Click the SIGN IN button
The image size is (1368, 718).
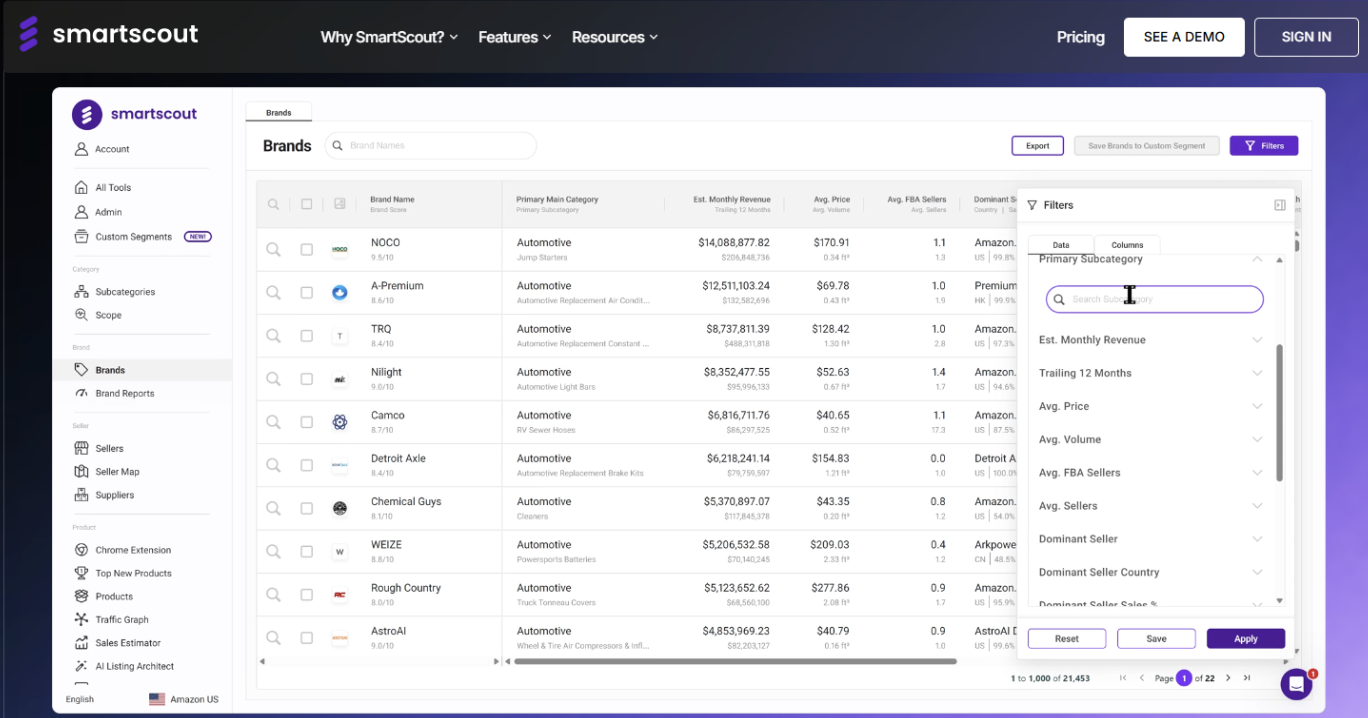point(1306,37)
